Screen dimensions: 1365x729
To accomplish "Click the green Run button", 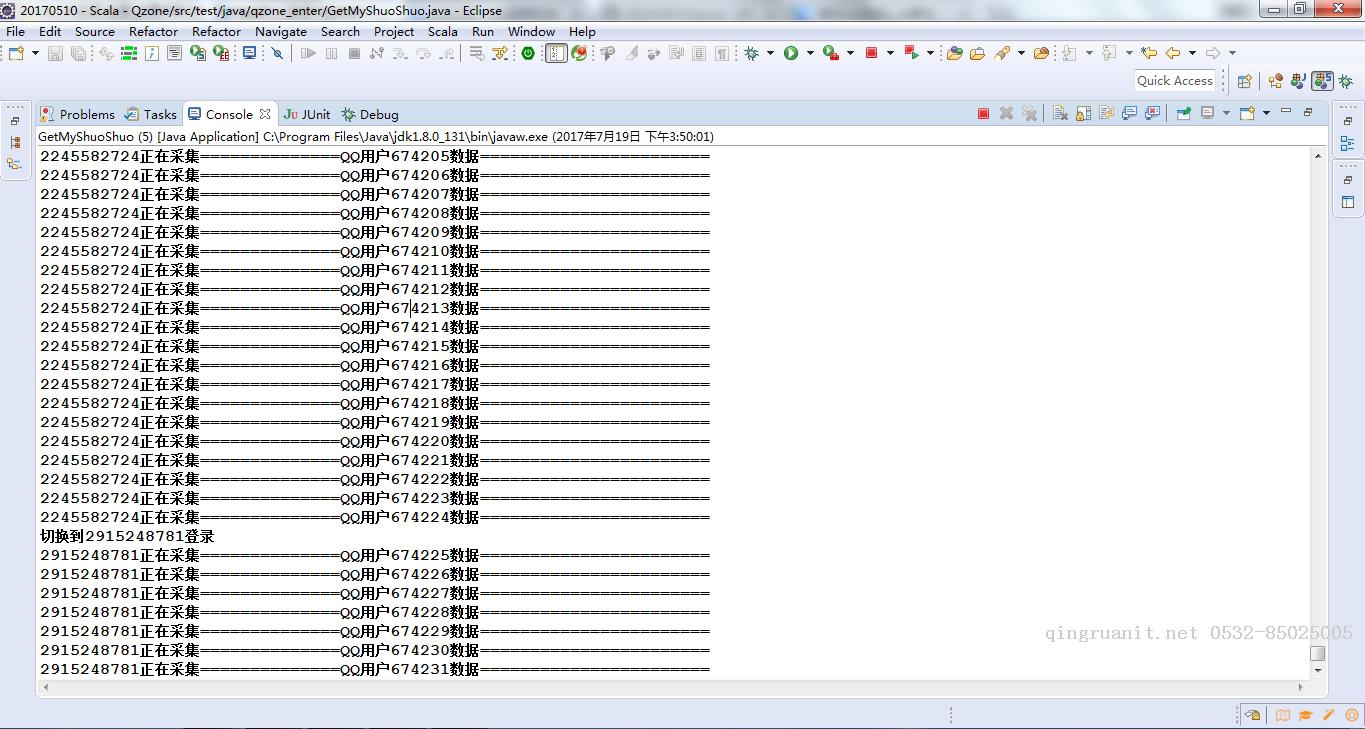I will 791,53.
